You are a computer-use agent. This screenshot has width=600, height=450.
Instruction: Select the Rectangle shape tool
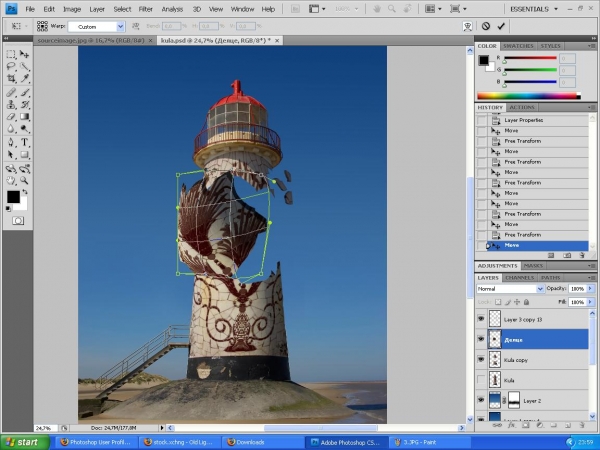[24, 155]
